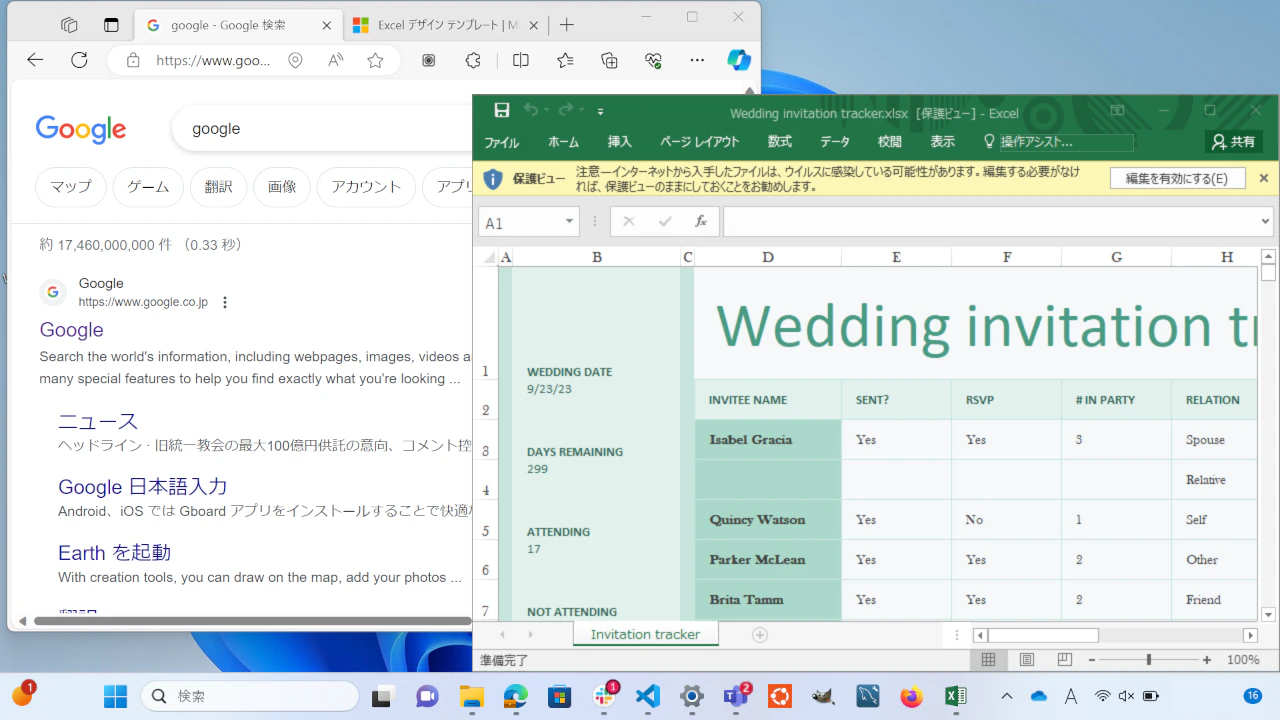The height and width of the screenshot is (720, 1280).
Task: Open the ファイル menu in Excel
Action: (x=502, y=142)
